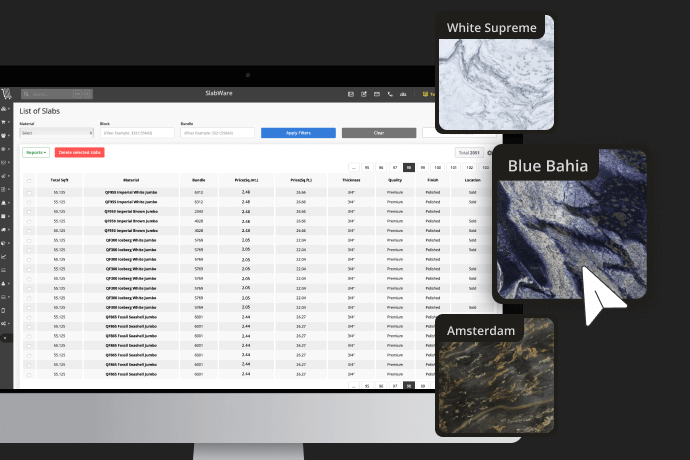This screenshot has width=690, height=460.
Task: Check the last slab row checkbox
Action: [x=29, y=373]
